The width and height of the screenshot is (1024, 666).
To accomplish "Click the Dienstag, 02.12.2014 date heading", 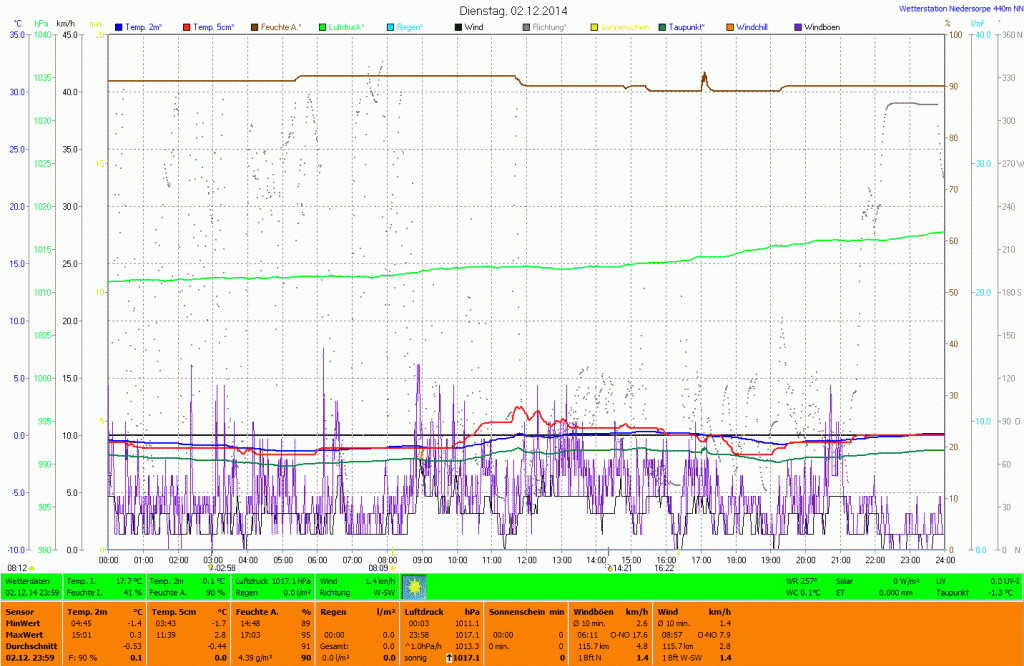I will click(x=511, y=10).
